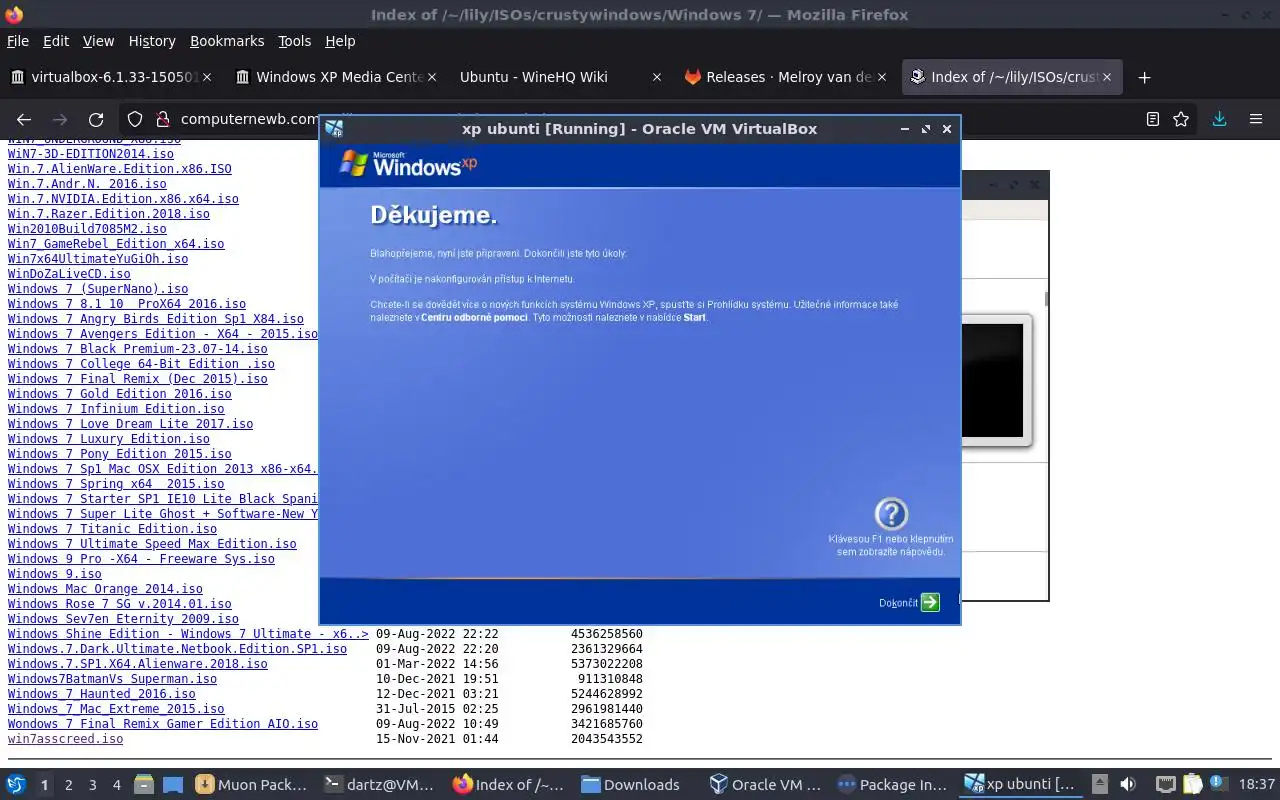The width and height of the screenshot is (1280, 800).
Task: Open the View menu
Action: [98, 41]
